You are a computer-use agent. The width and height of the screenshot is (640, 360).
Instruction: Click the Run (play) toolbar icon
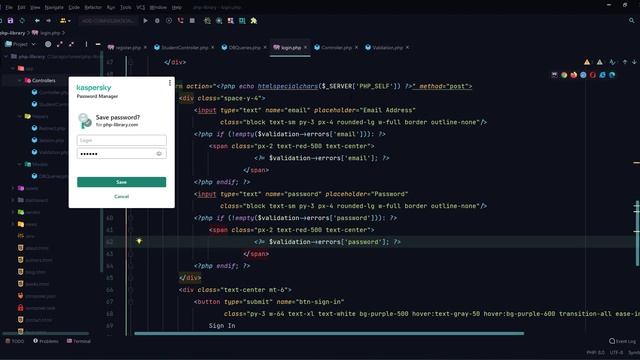point(145,20)
